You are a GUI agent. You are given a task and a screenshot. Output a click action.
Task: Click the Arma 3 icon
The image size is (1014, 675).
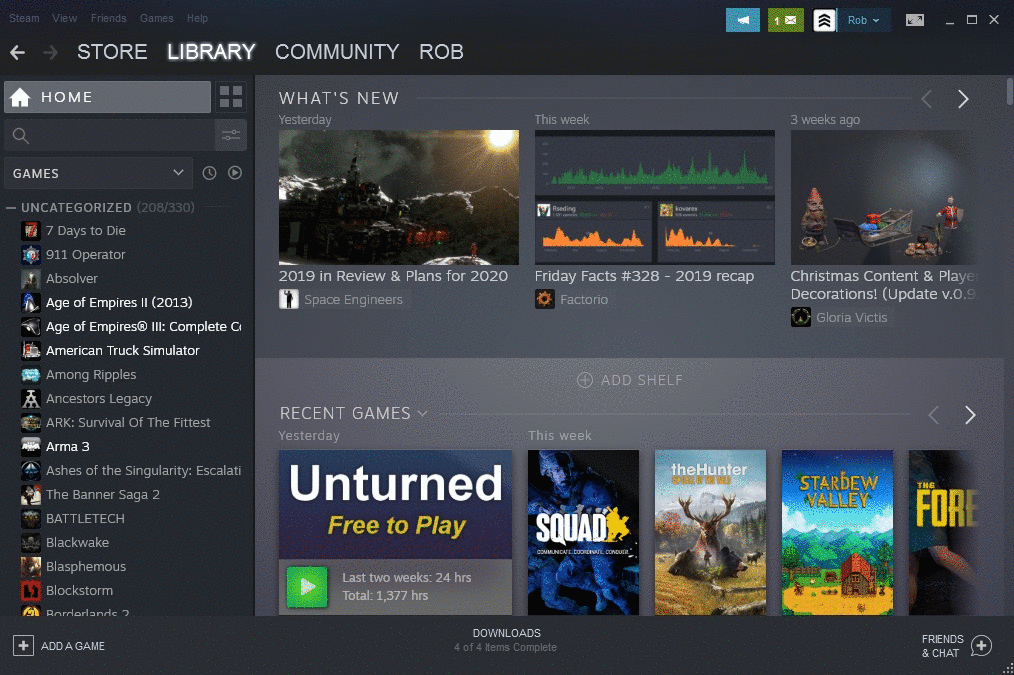30,447
